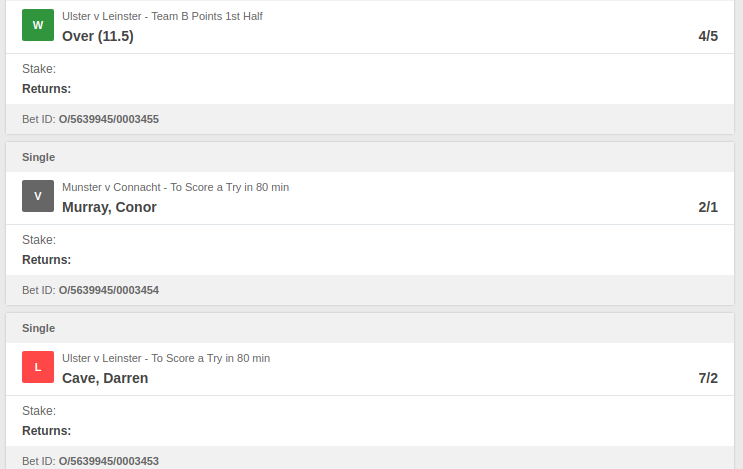Click the 2/1 odds for Murray
The height and width of the screenshot is (469, 743).
pyautogui.click(x=708, y=207)
